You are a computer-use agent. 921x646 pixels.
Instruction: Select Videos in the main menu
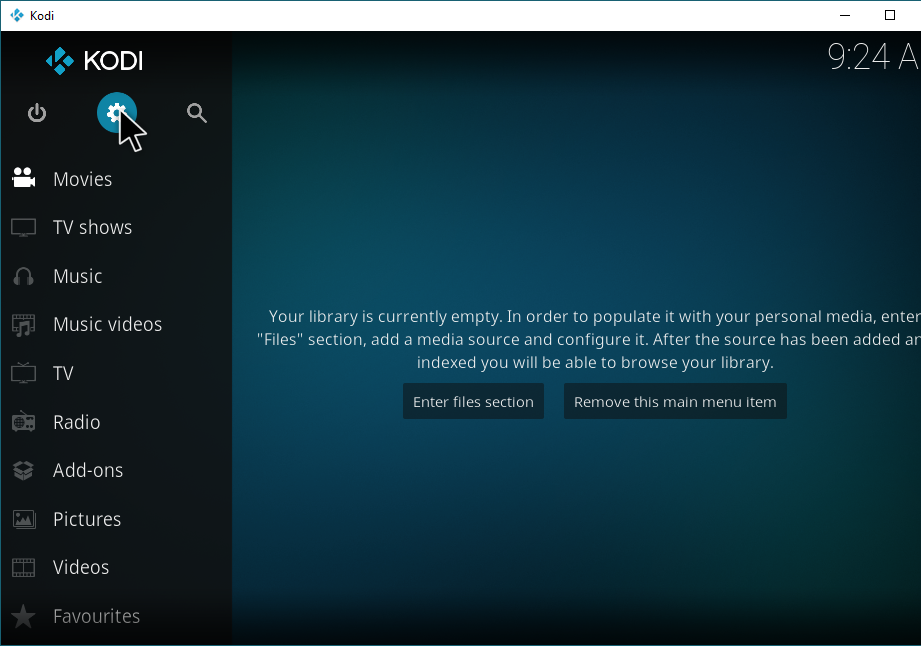tap(81, 567)
